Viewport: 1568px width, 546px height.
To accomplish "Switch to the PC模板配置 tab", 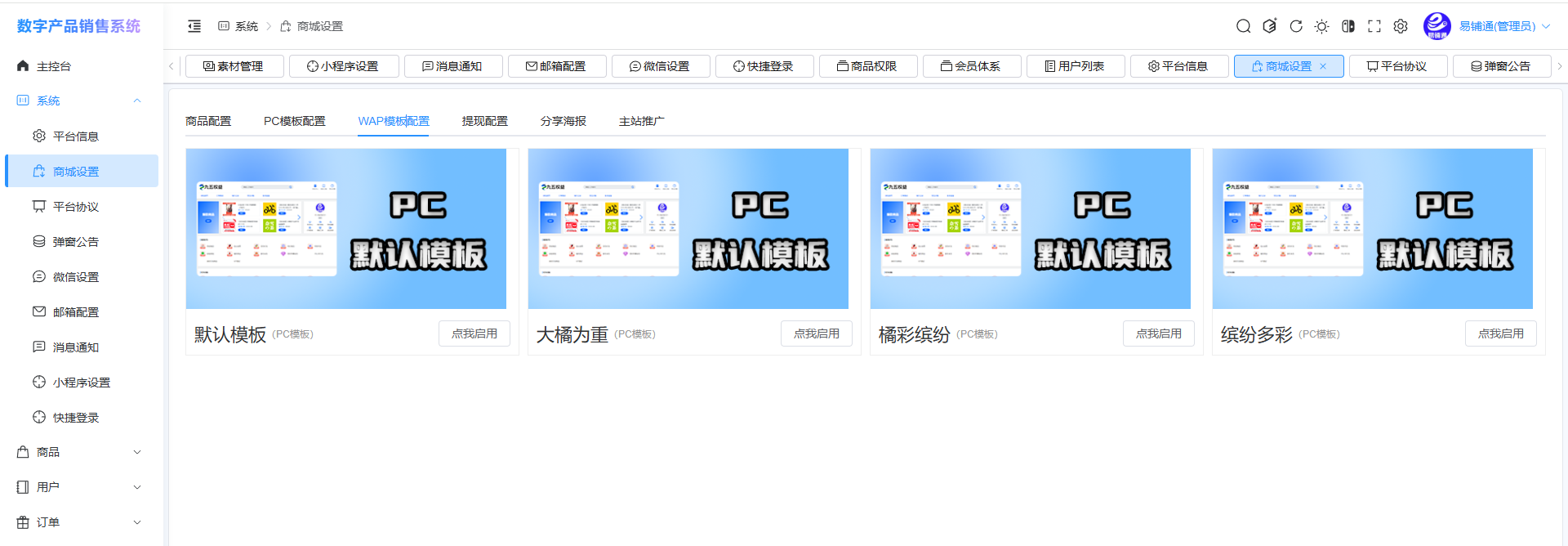I will click(294, 121).
